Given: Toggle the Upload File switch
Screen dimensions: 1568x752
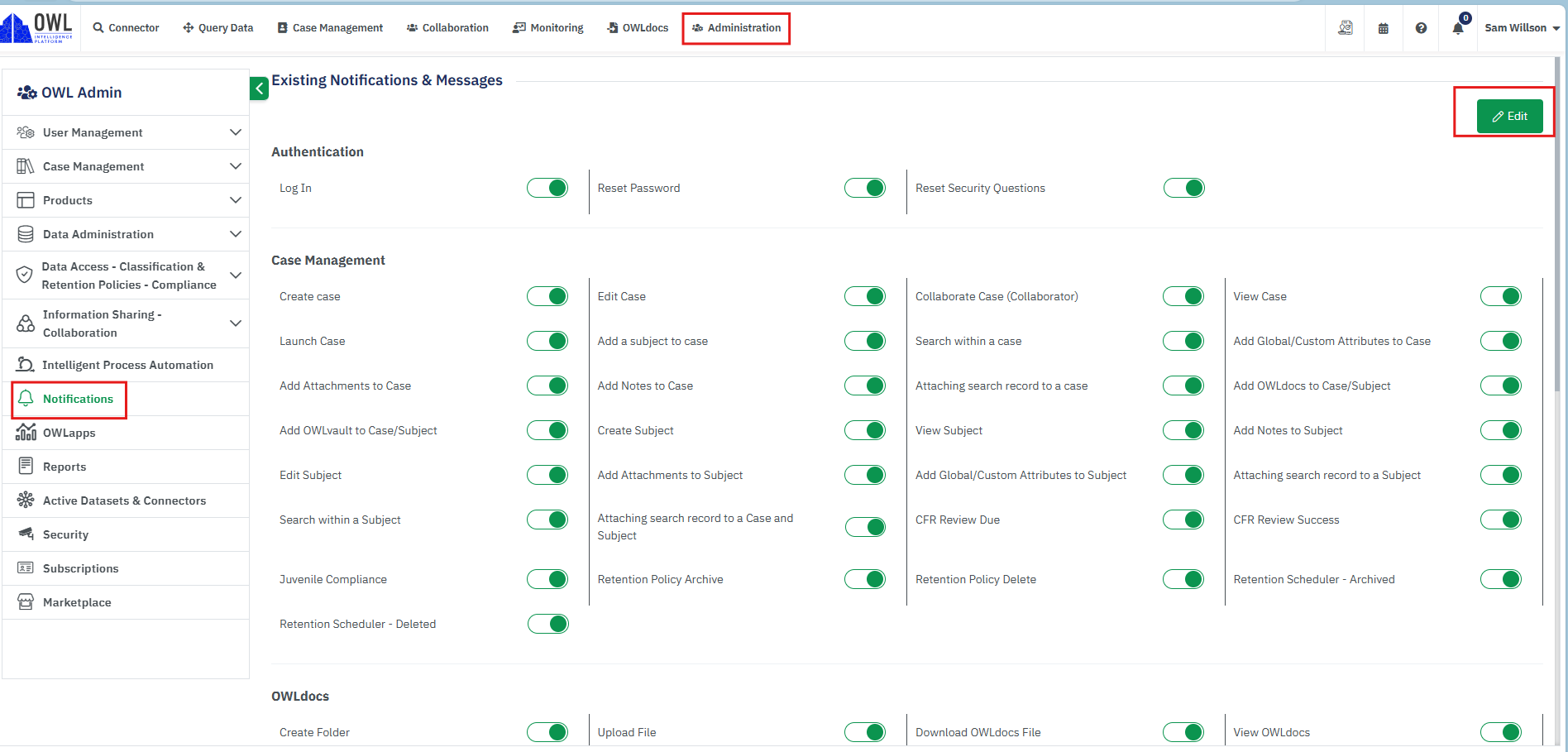Looking at the screenshot, I should click(865, 732).
